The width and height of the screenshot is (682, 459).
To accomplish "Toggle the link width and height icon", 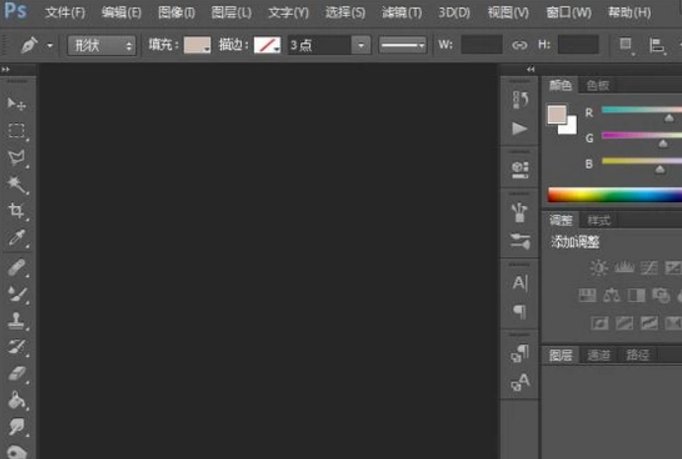I will click(519, 45).
